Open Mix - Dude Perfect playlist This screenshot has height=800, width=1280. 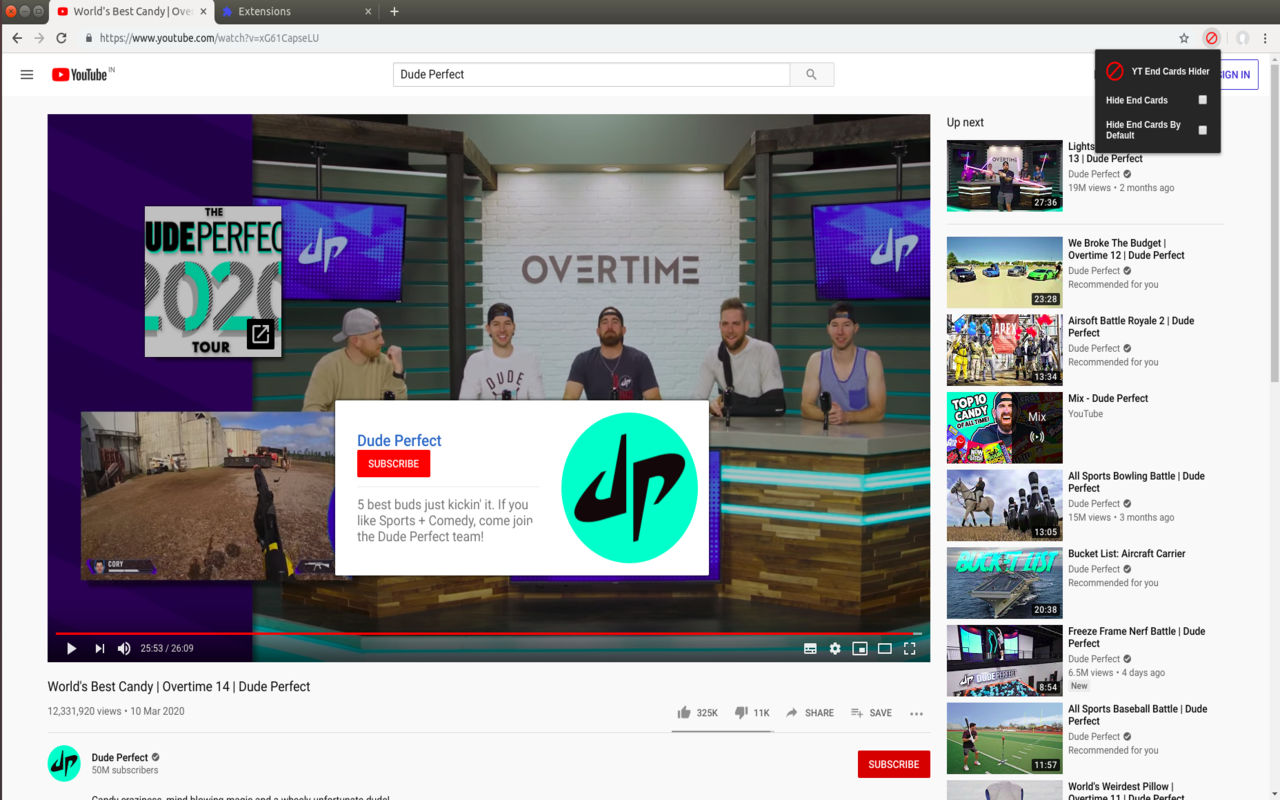[1108, 398]
